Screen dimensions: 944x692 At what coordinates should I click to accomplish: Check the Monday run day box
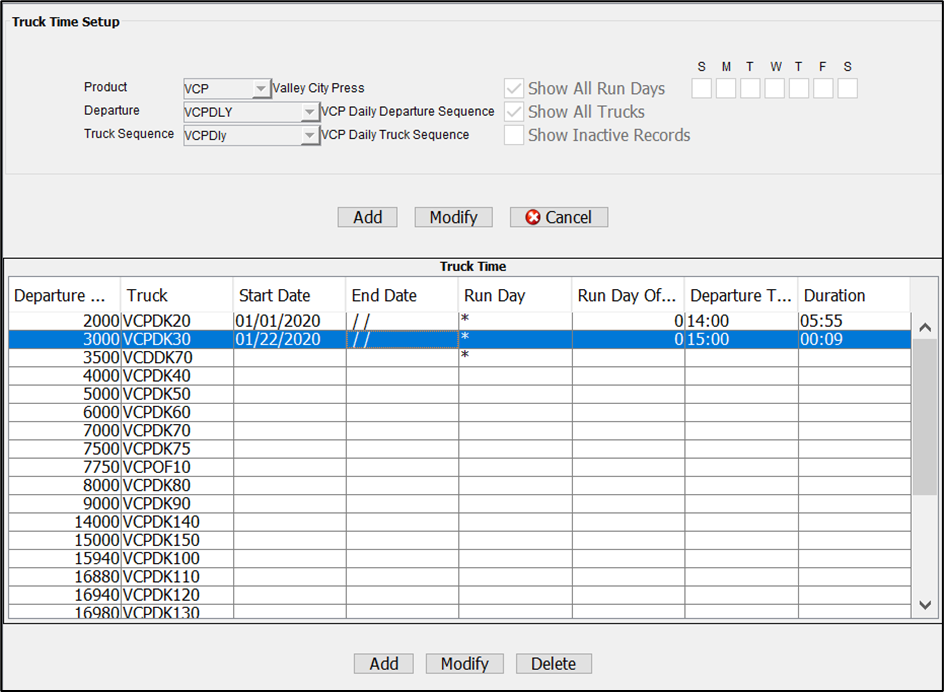point(726,88)
